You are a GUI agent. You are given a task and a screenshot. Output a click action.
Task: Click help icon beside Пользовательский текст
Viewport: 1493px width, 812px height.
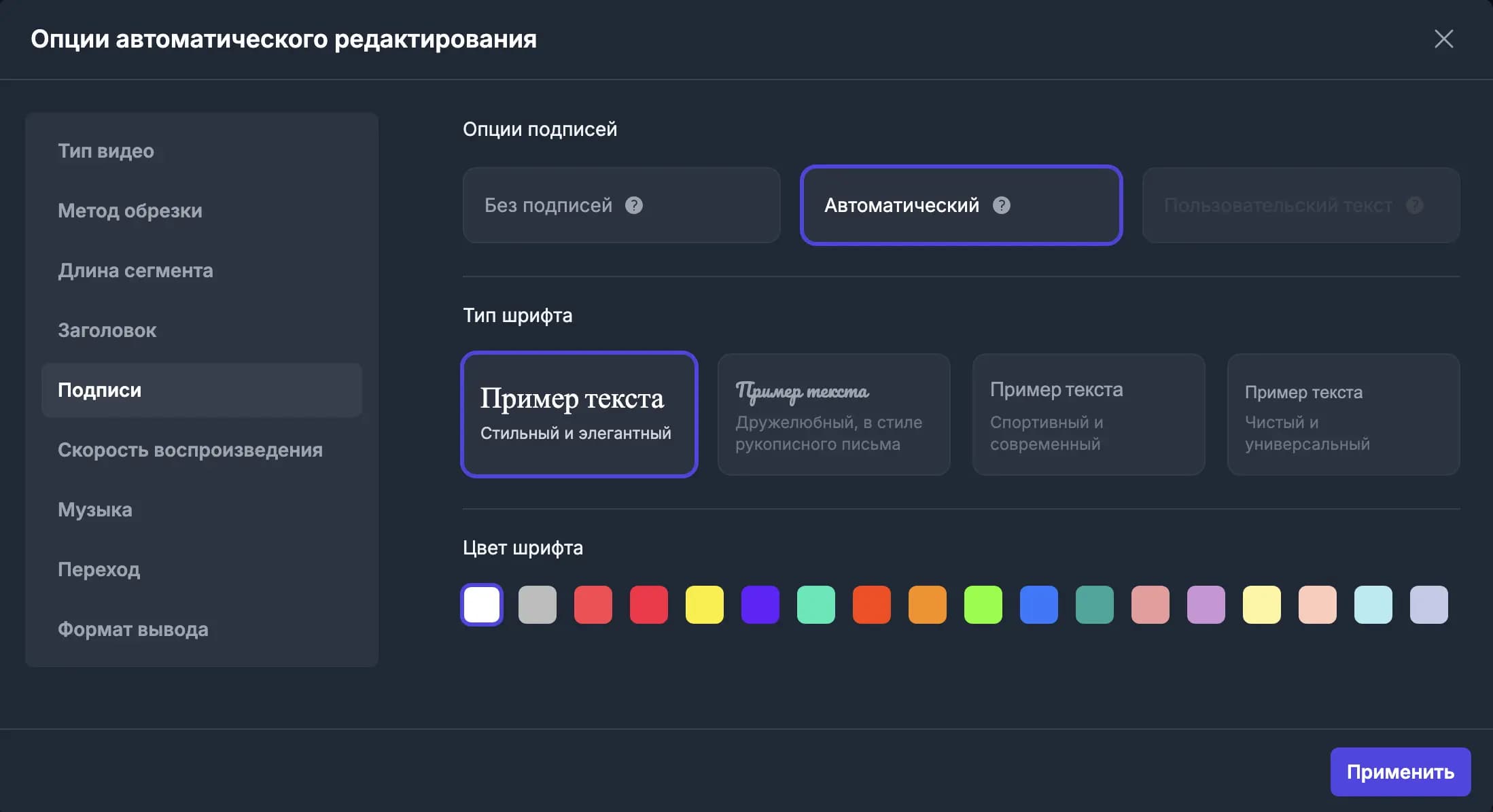[x=1415, y=205]
